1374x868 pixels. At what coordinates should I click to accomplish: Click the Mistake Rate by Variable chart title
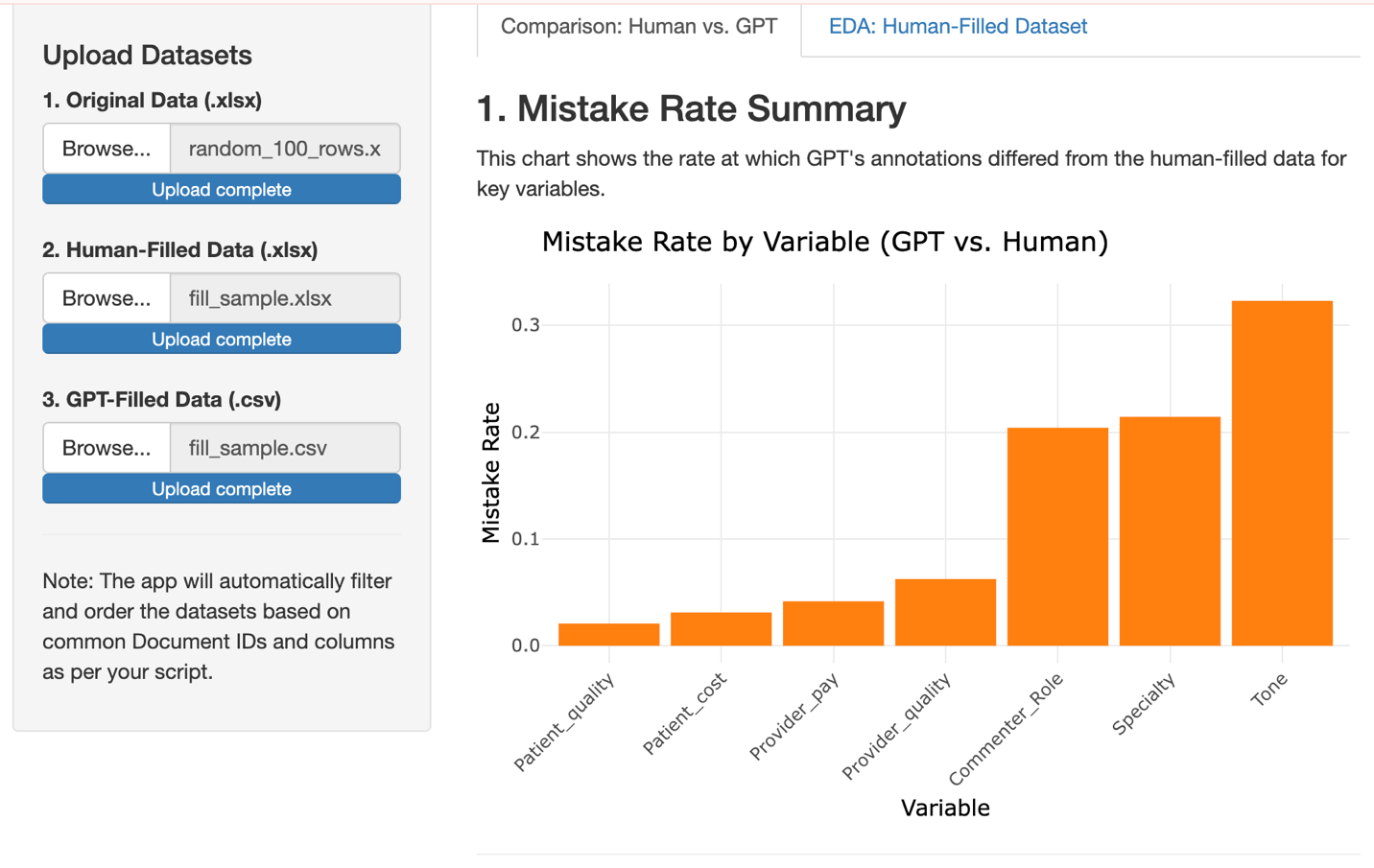824,242
